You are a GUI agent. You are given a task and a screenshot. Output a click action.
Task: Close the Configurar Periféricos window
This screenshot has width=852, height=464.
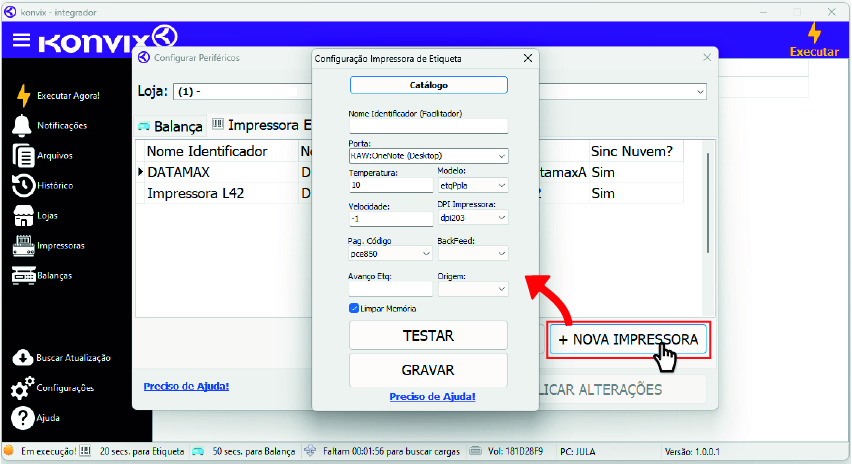coord(707,57)
